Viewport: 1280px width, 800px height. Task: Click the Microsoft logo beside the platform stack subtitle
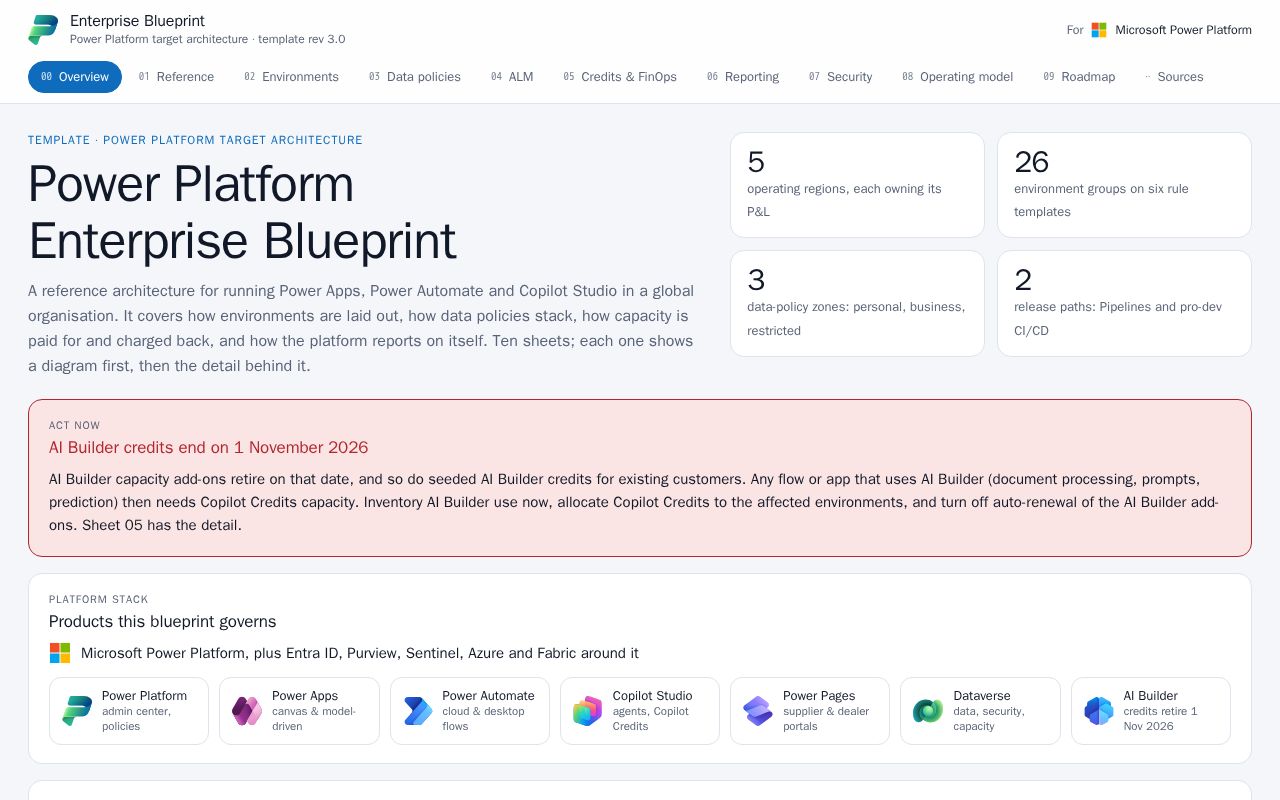click(x=60, y=653)
